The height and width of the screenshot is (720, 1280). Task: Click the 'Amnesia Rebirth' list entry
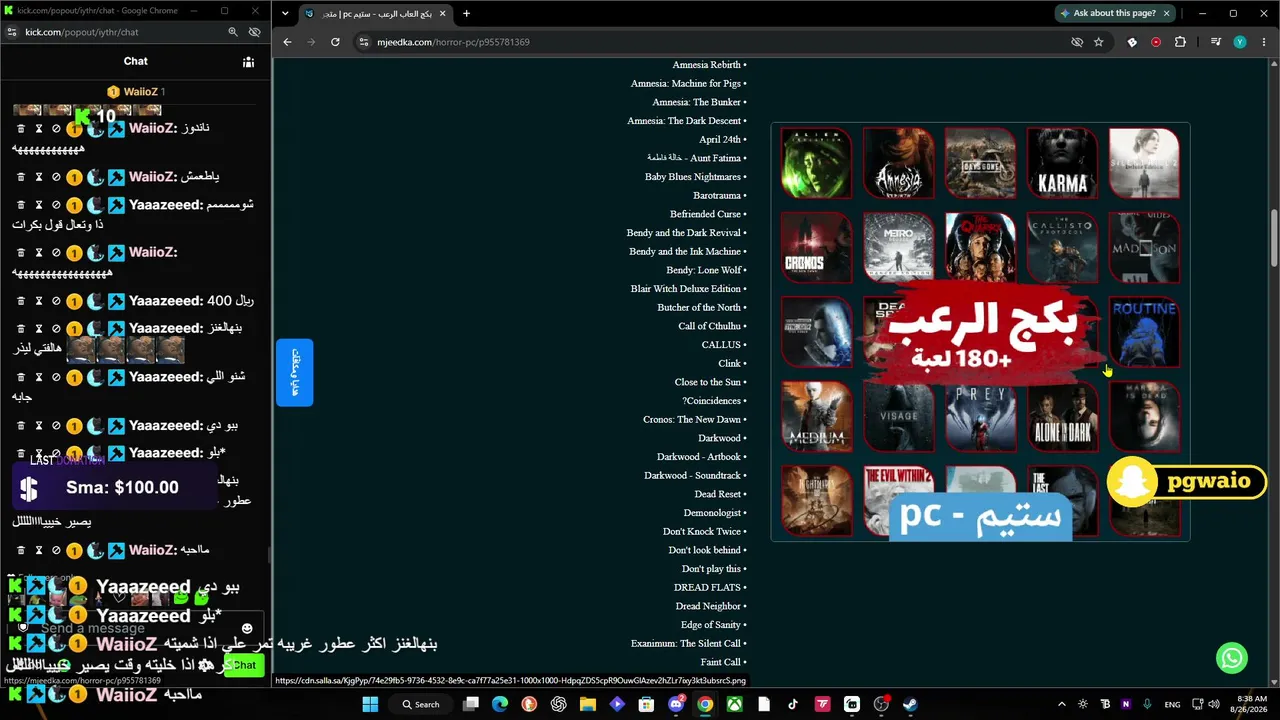(706, 65)
